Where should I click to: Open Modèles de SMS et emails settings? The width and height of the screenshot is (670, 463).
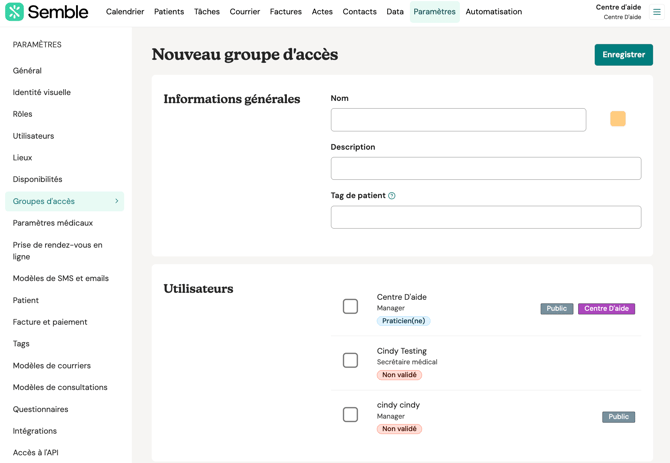click(60, 278)
